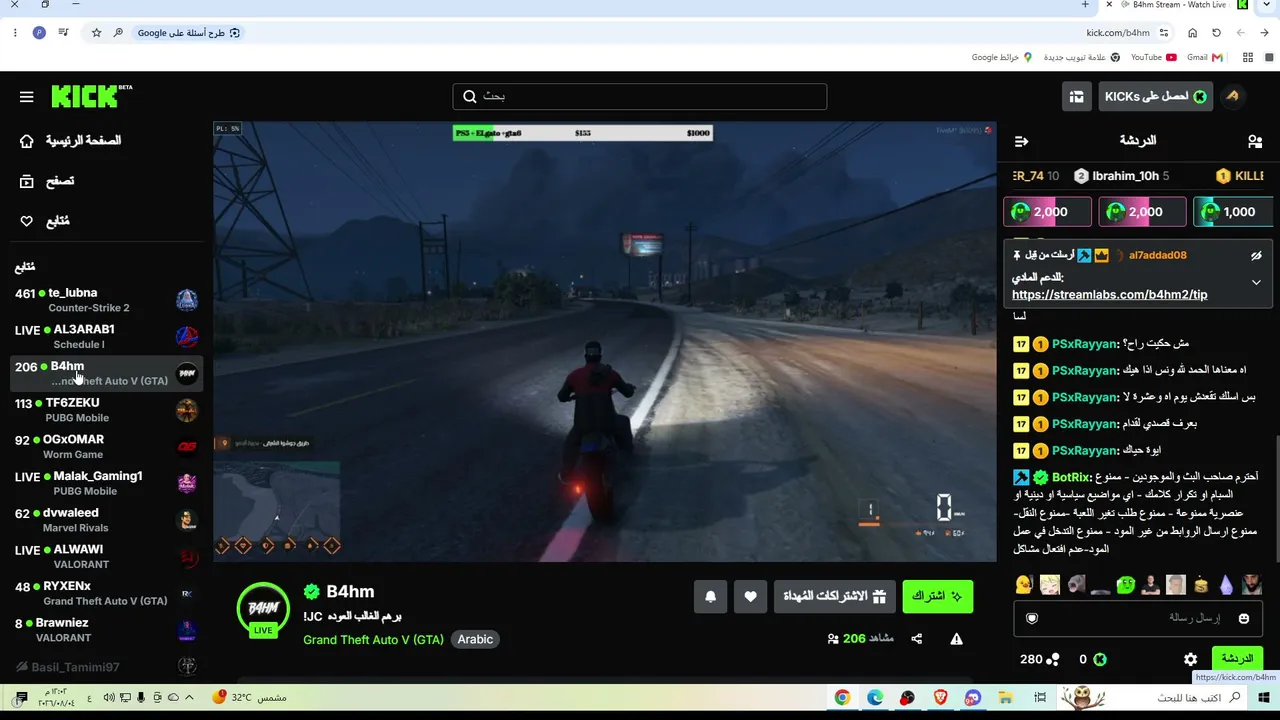Open the Kick hamburger sidebar menu

27,97
